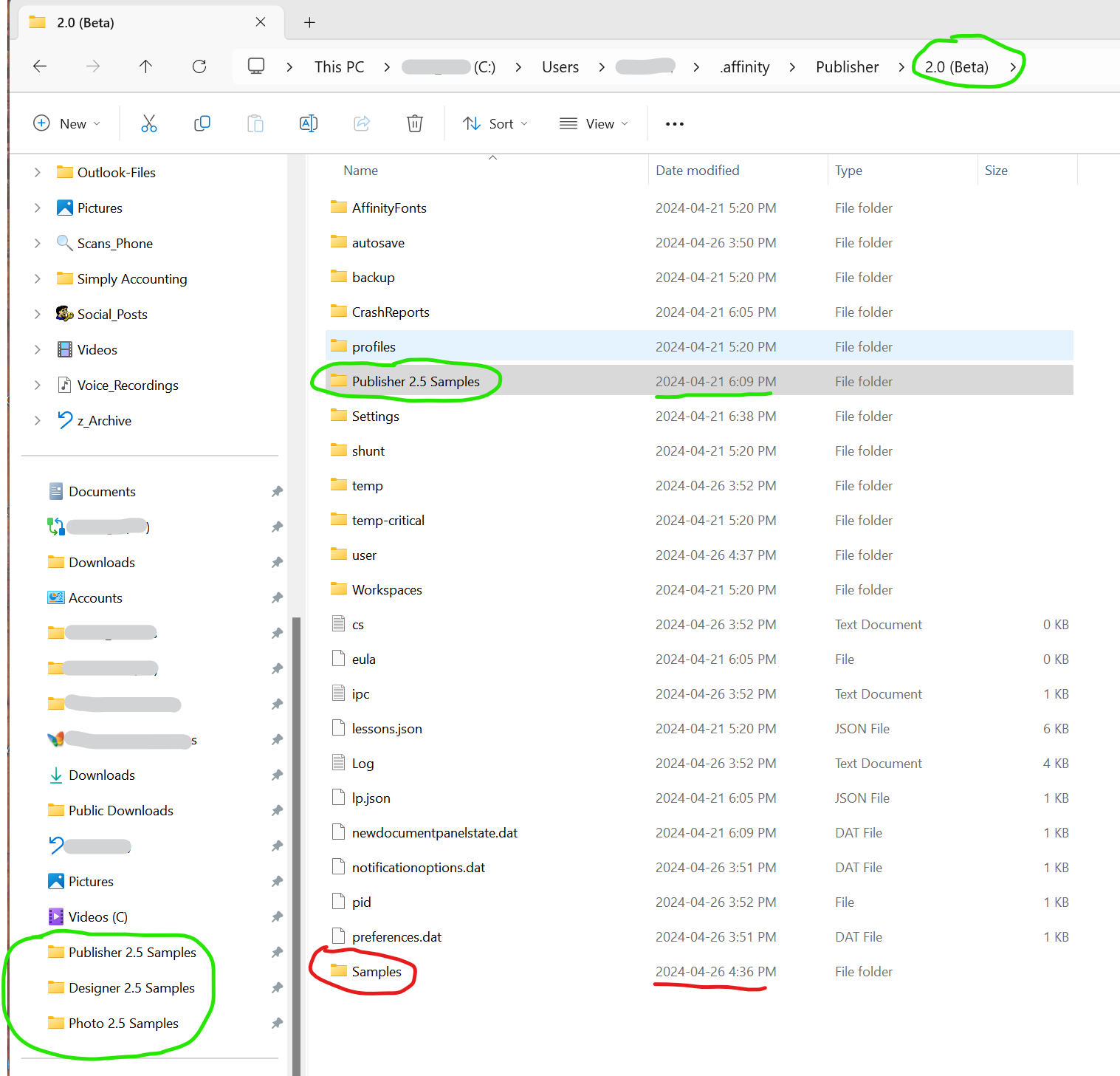Click This PC in address breadcrumb
Screen dimensions: 1120x1076
[x=340, y=67]
